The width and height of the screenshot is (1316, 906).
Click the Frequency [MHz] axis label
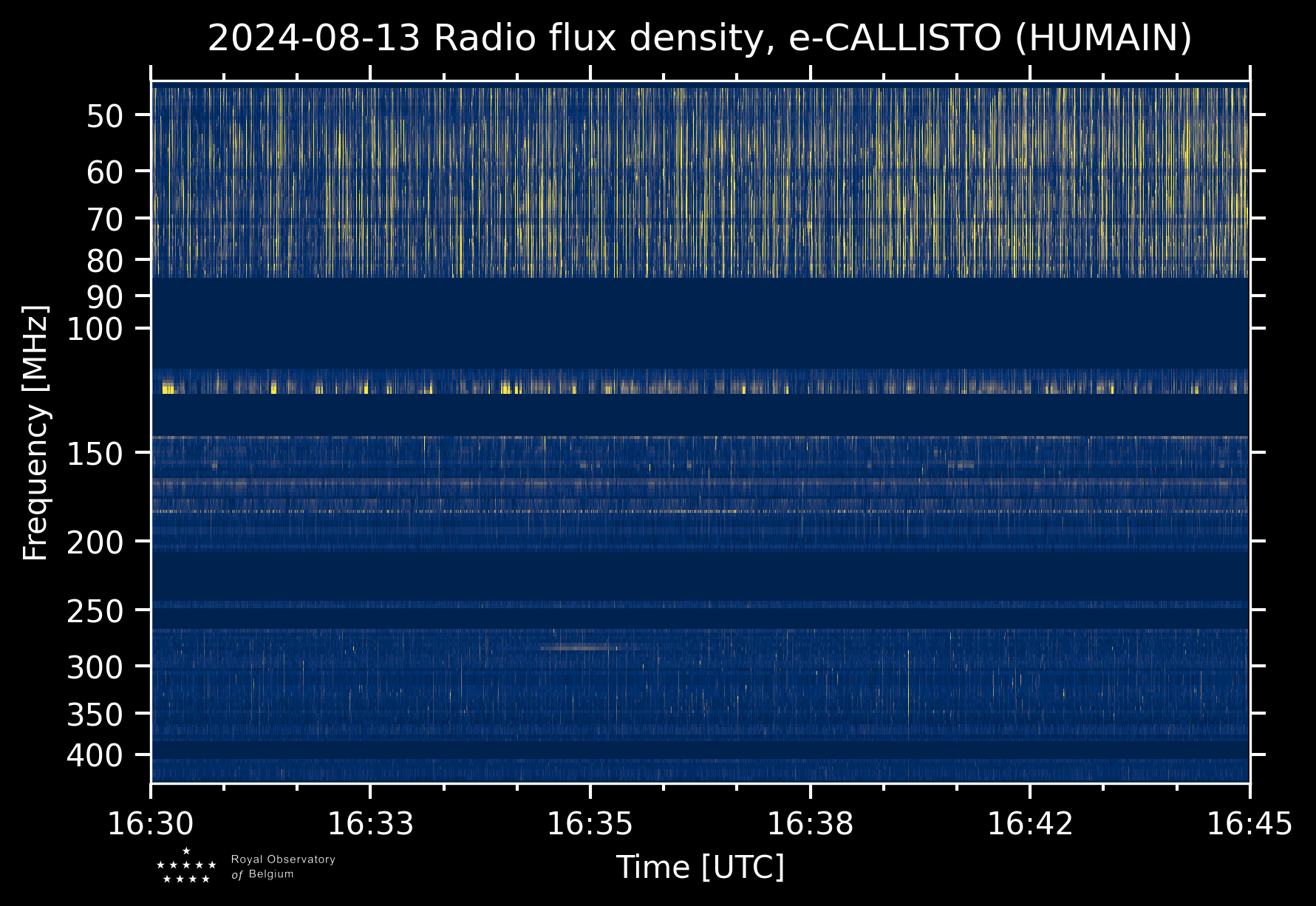click(35, 433)
